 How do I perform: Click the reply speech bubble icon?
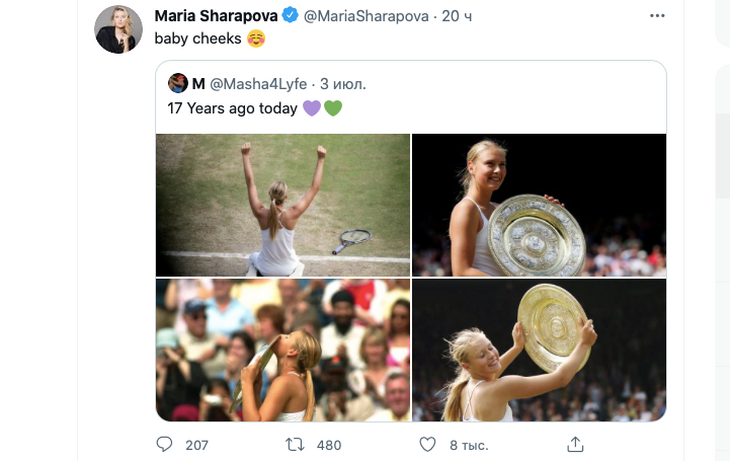165,444
